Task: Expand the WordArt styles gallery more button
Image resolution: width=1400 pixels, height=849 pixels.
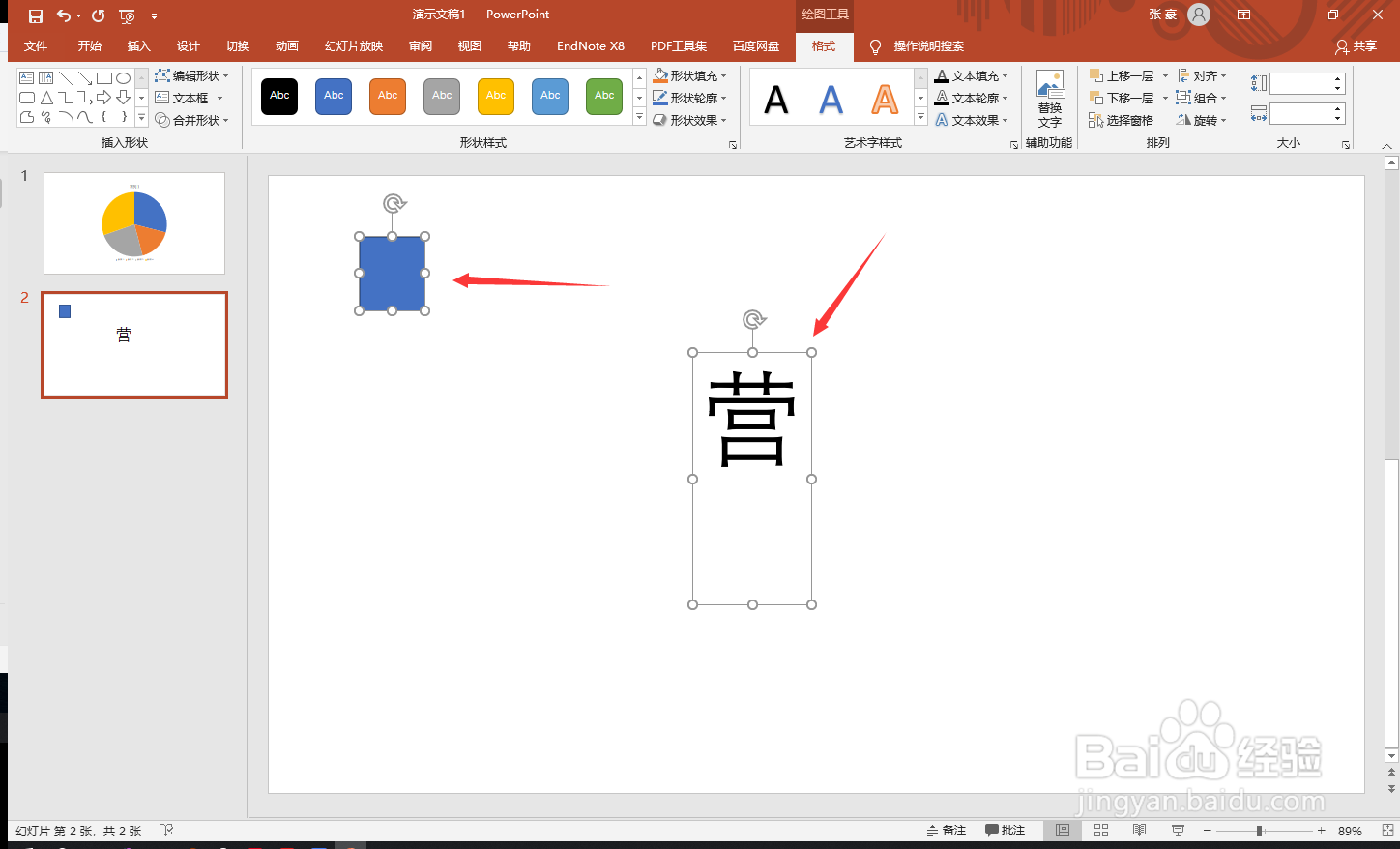Action: tap(920, 117)
